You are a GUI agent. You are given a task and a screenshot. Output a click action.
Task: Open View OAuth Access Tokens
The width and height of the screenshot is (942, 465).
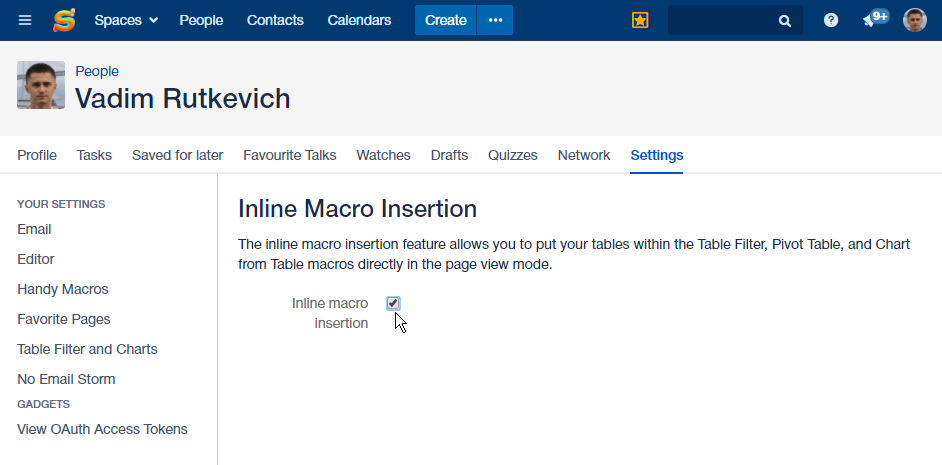tap(102, 429)
